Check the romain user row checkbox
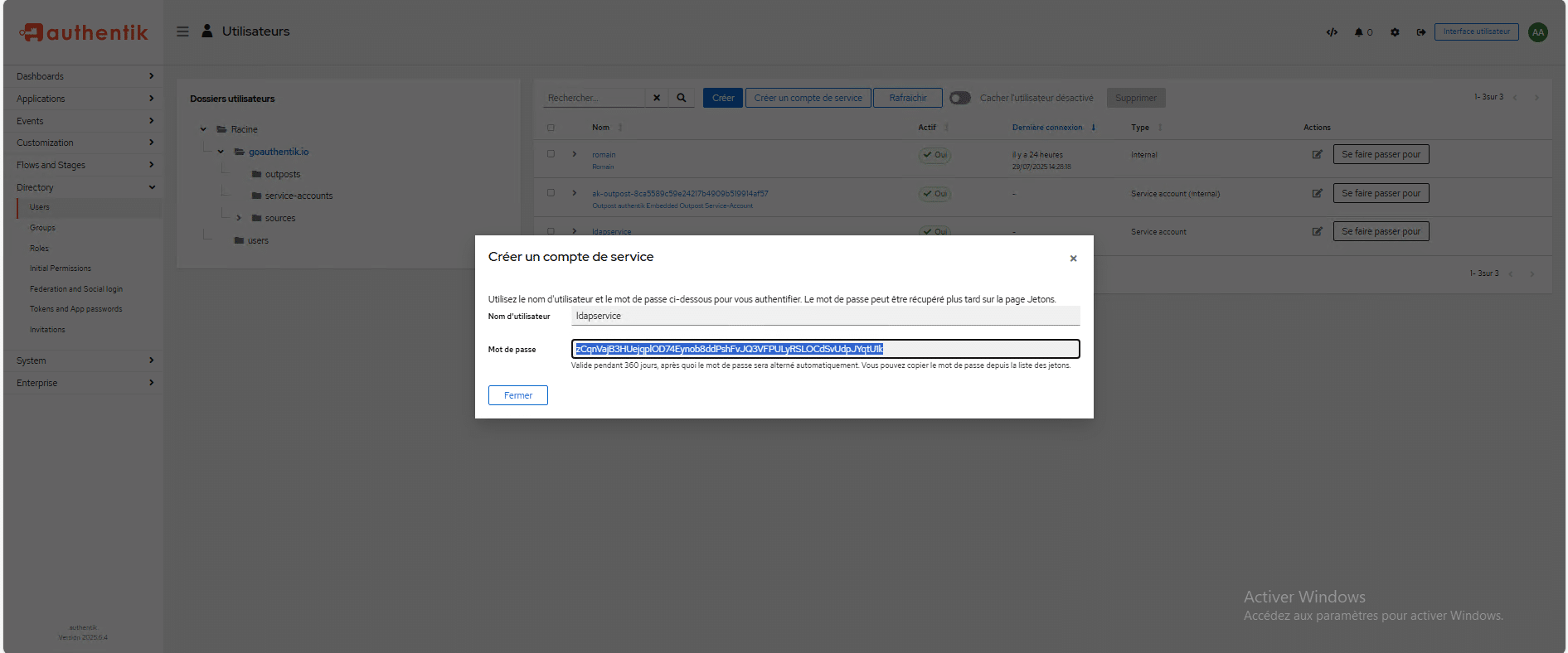The width and height of the screenshot is (1568, 653). tap(551, 154)
